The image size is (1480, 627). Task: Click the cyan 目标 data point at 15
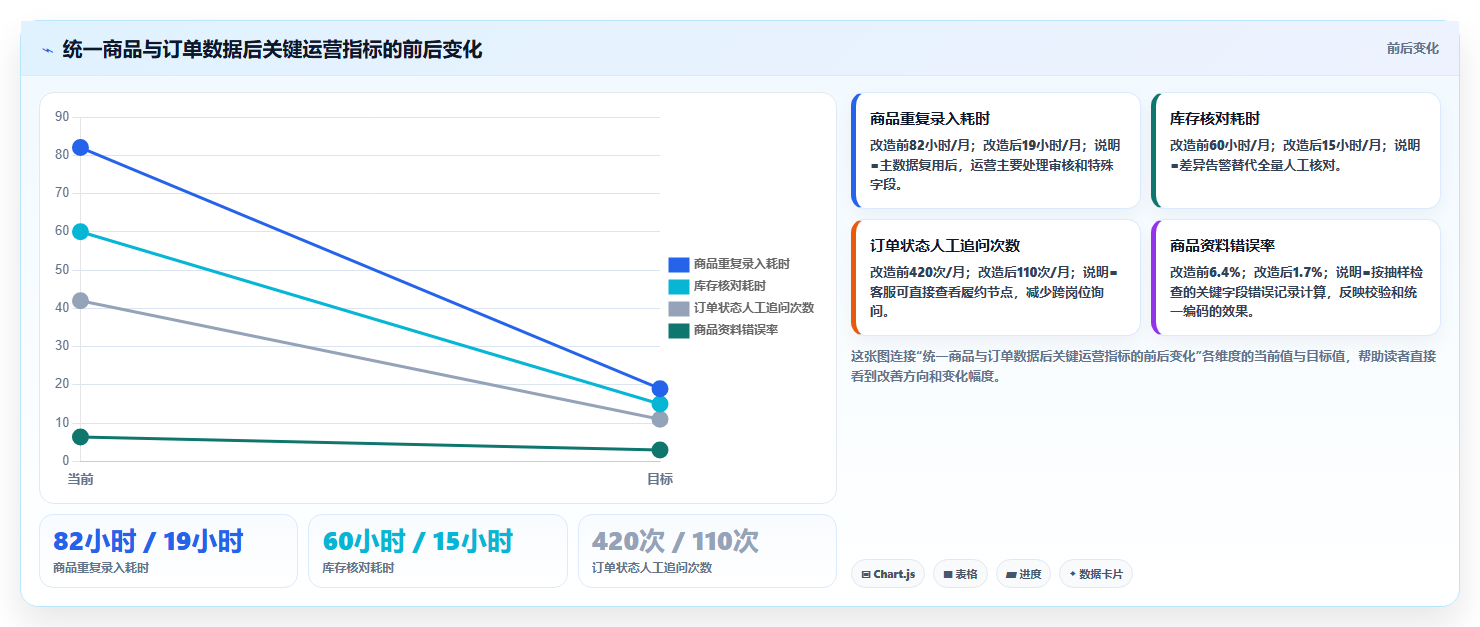(660, 404)
